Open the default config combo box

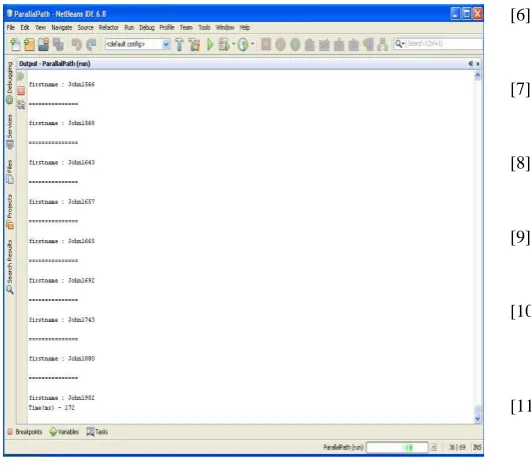(x=137, y=44)
